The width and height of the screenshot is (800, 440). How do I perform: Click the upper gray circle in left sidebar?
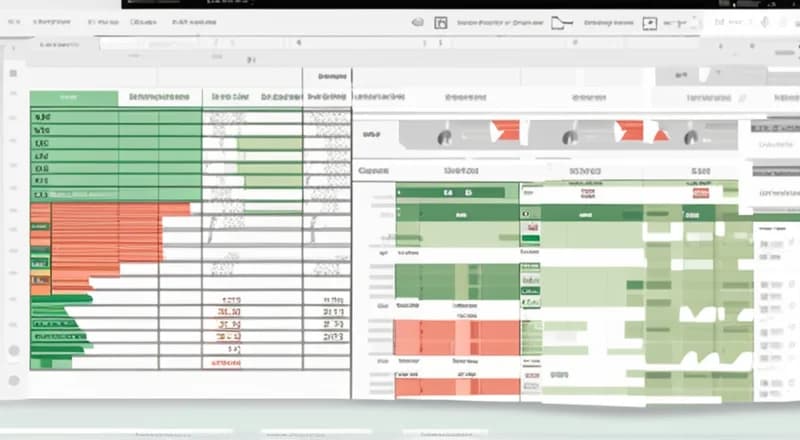pyautogui.click(x=14, y=350)
